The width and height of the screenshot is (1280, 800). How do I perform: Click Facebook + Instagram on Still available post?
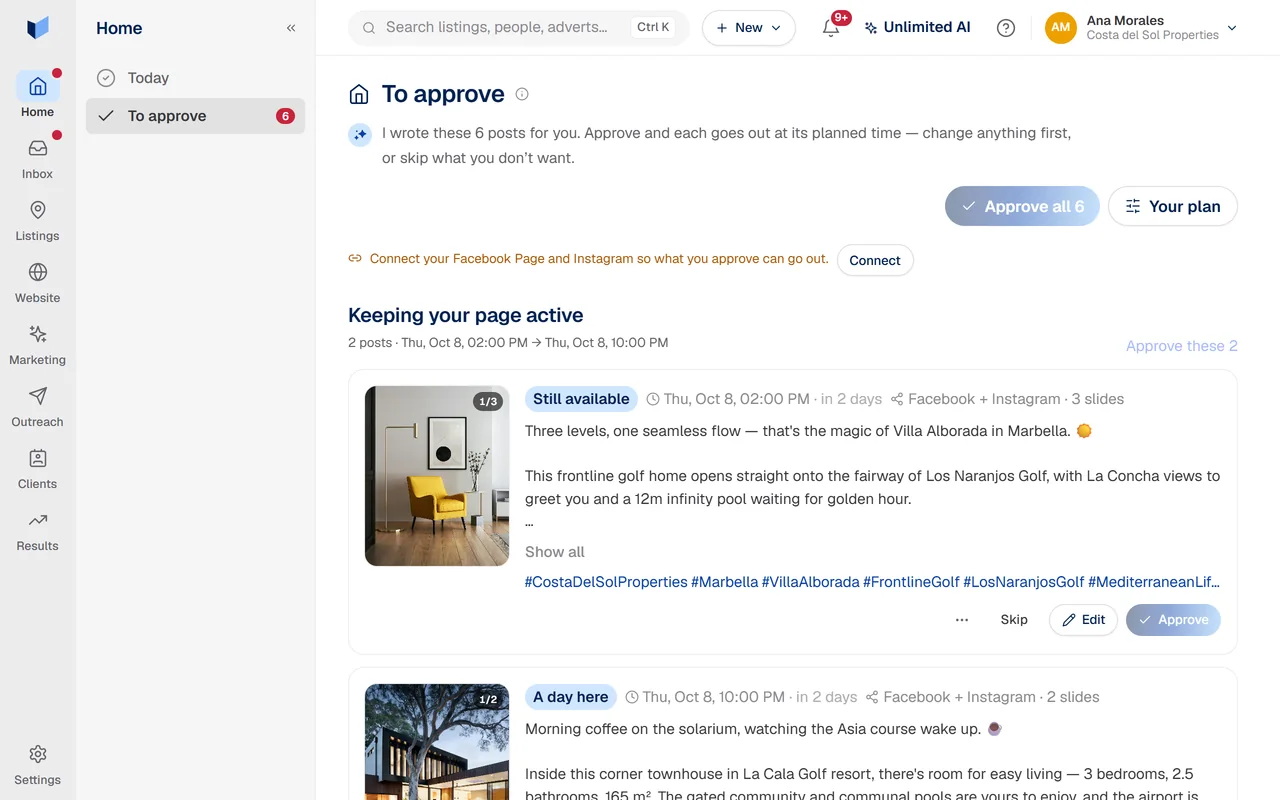(984, 399)
